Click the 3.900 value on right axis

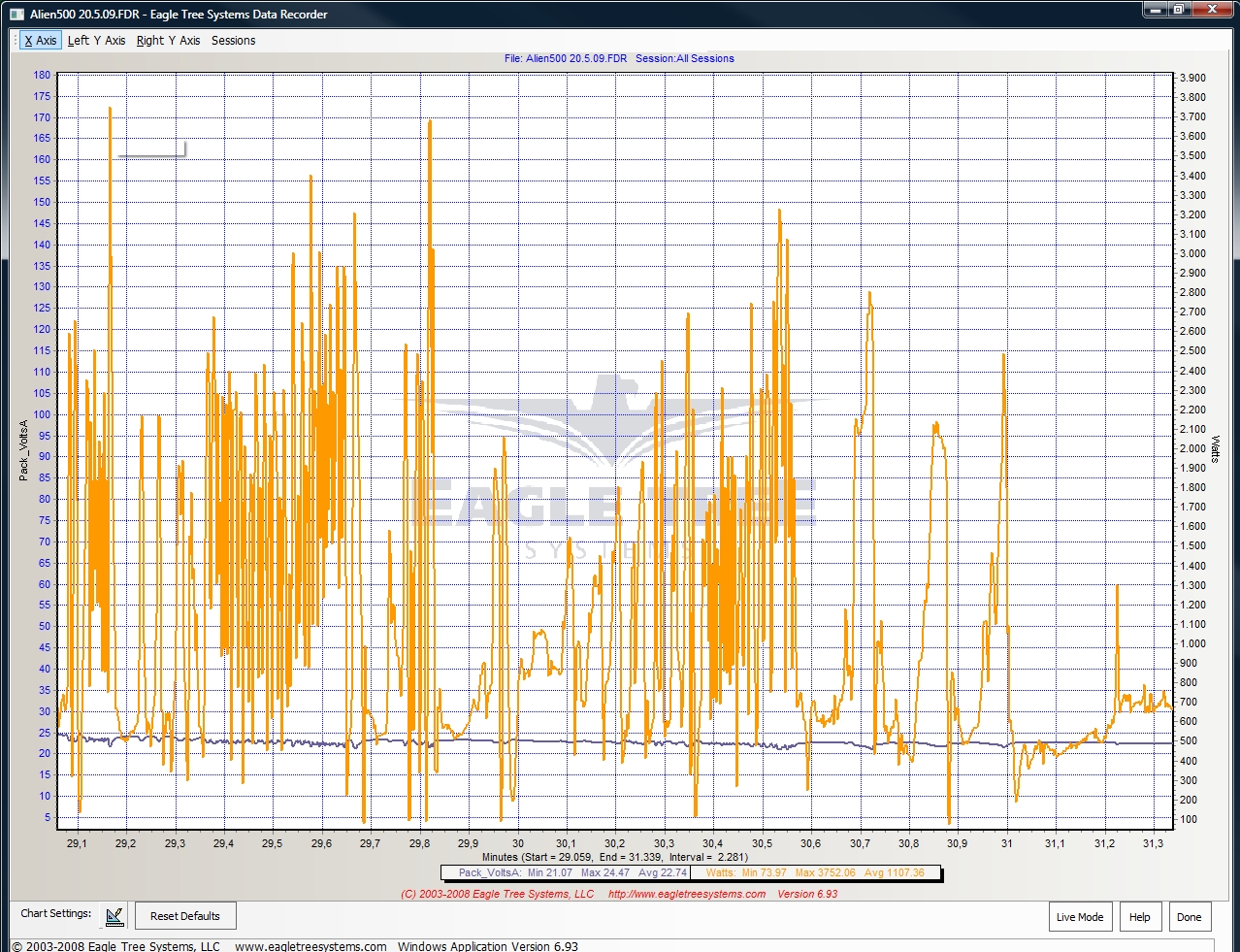(x=1192, y=78)
